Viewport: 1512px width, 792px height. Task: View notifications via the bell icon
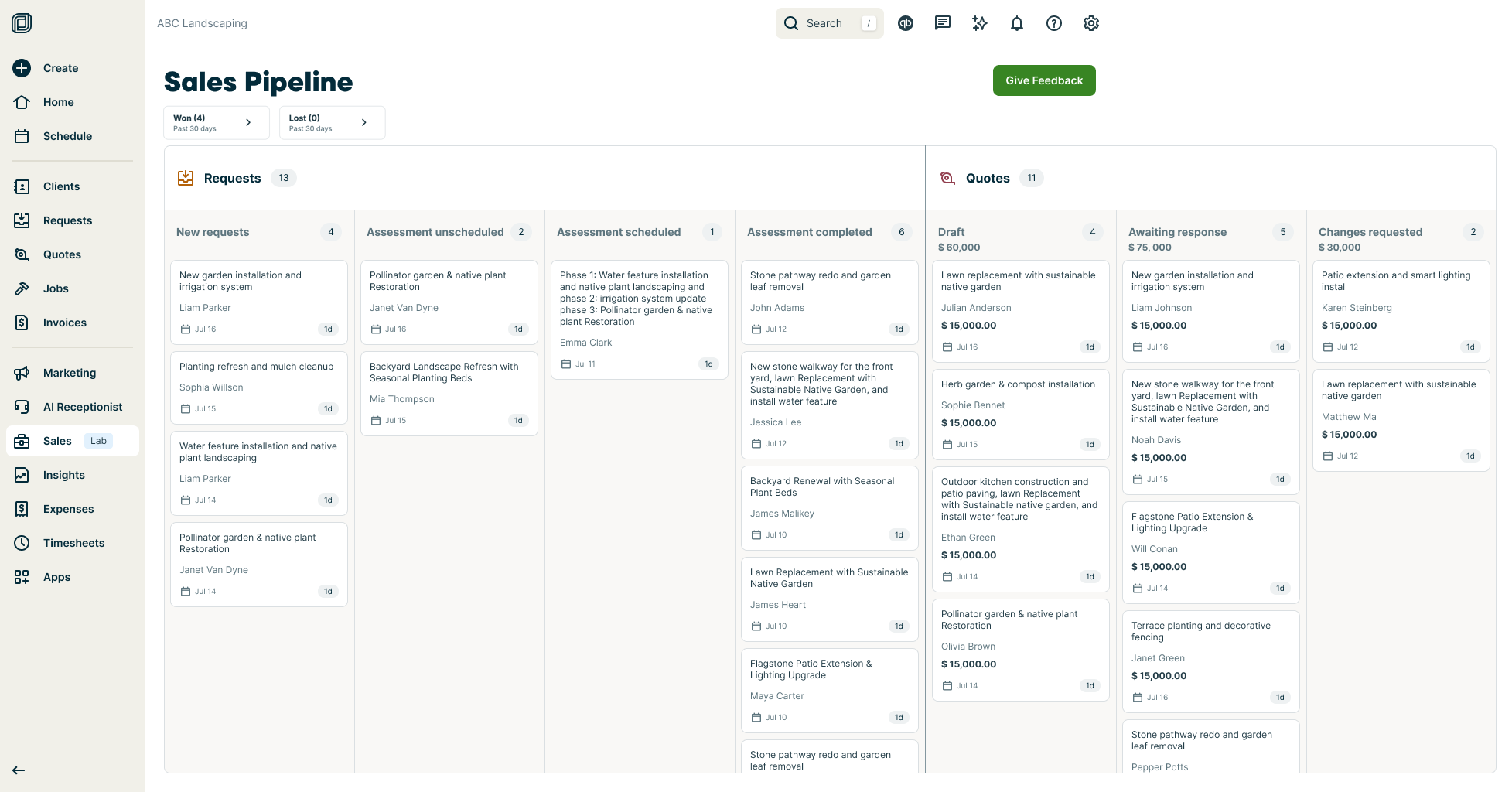tap(1016, 23)
